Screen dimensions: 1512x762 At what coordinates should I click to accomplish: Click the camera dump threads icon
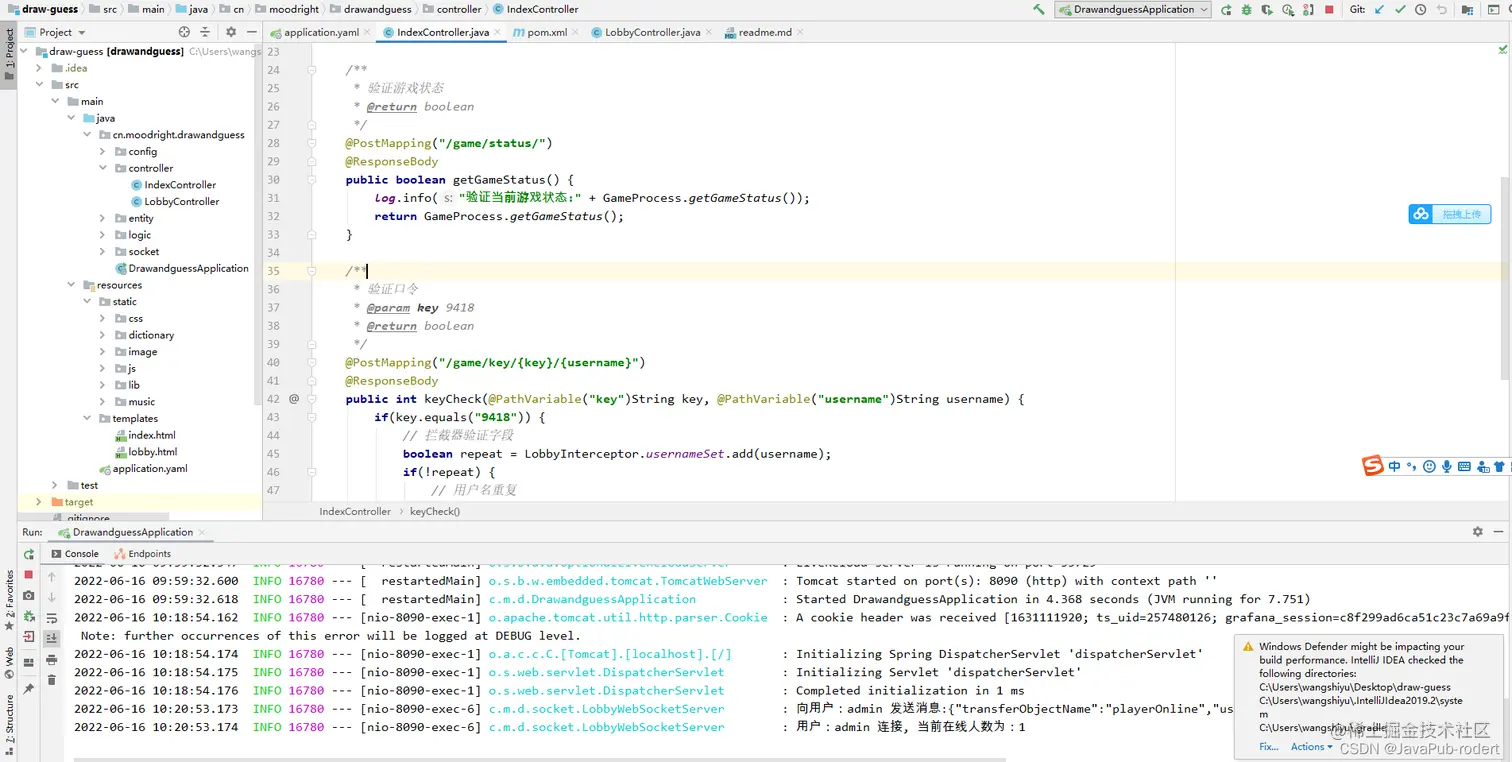(x=29, y=596)
